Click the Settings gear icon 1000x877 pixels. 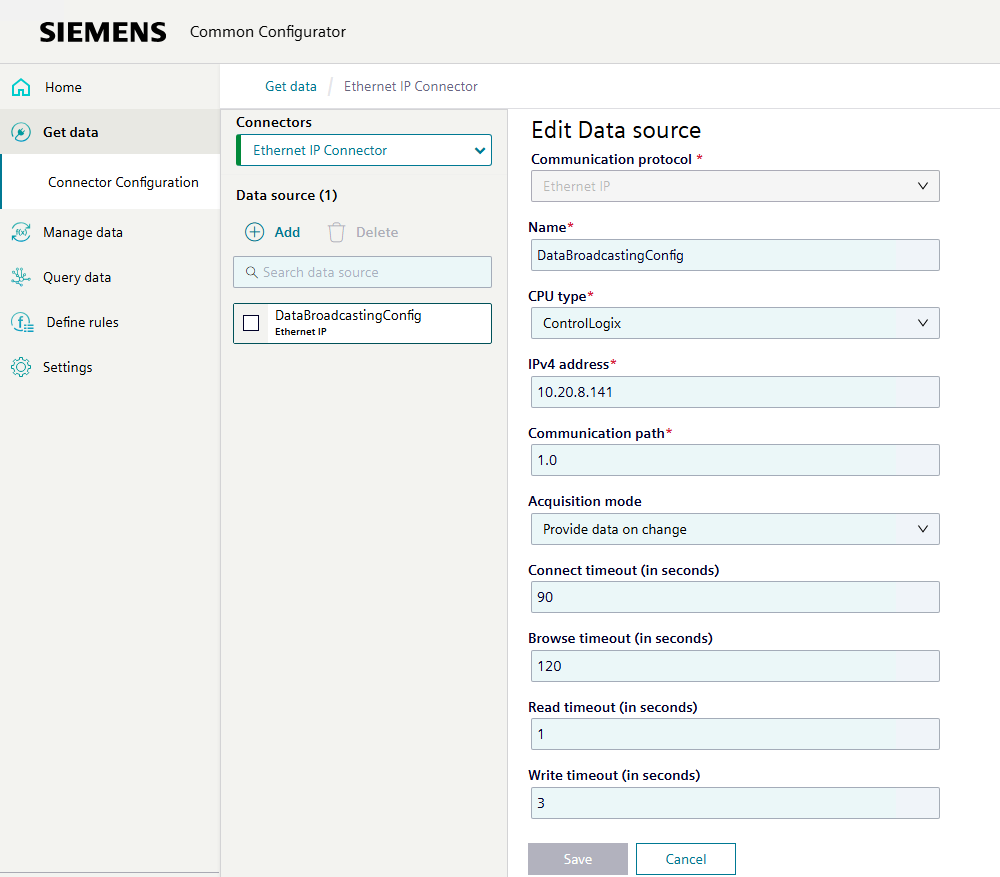(21, 367)
